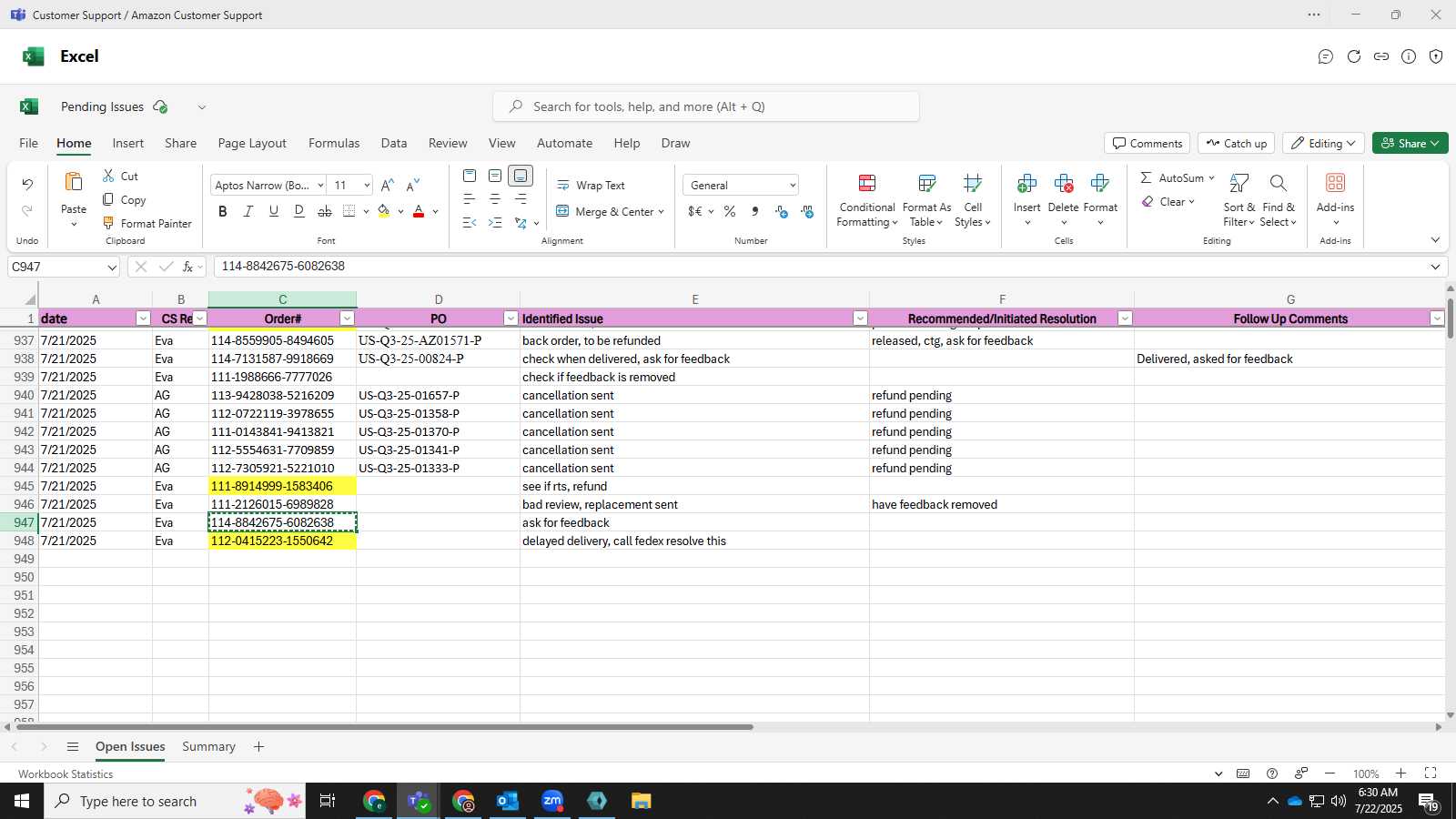Increase font size with the large A icon

tap(388, 185)
